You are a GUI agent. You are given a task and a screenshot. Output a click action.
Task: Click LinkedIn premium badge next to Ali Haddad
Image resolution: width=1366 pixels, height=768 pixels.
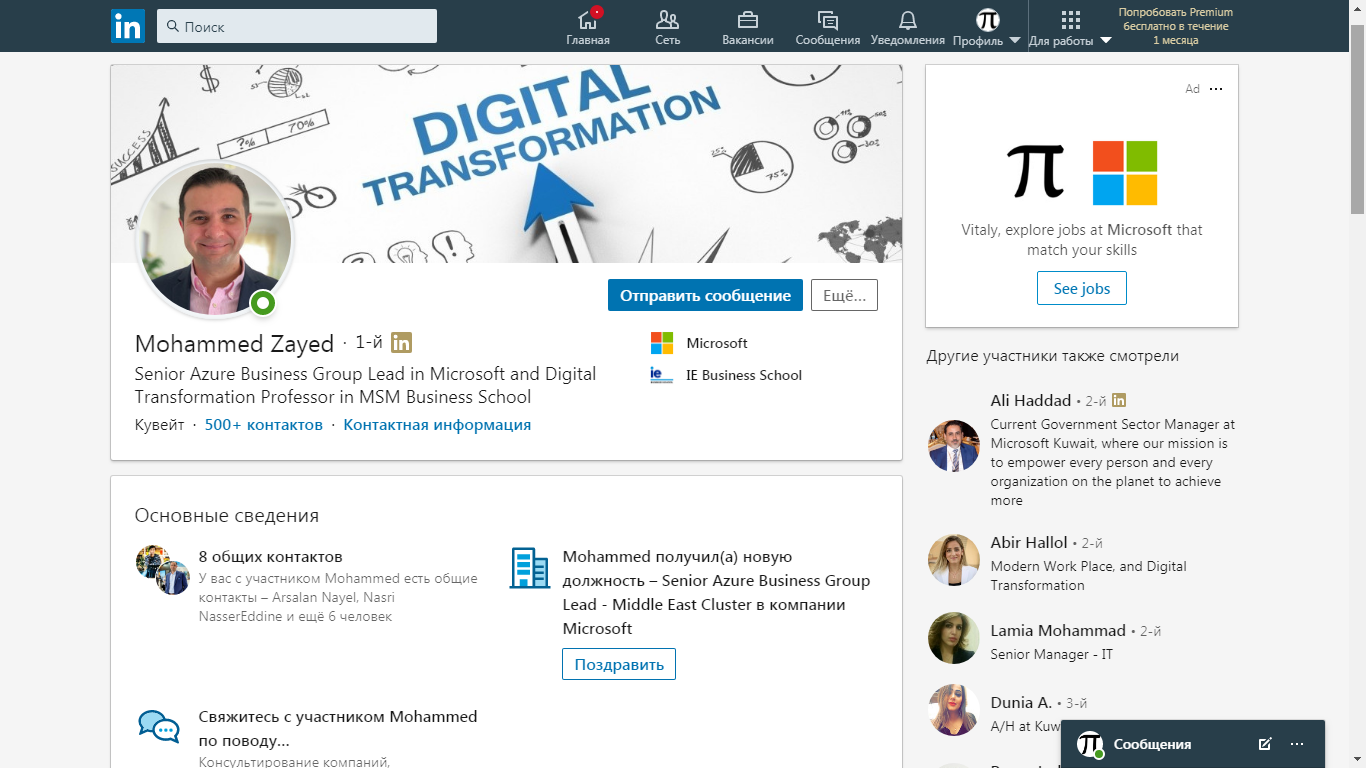pyautogui.click(x=1118, y=400)
